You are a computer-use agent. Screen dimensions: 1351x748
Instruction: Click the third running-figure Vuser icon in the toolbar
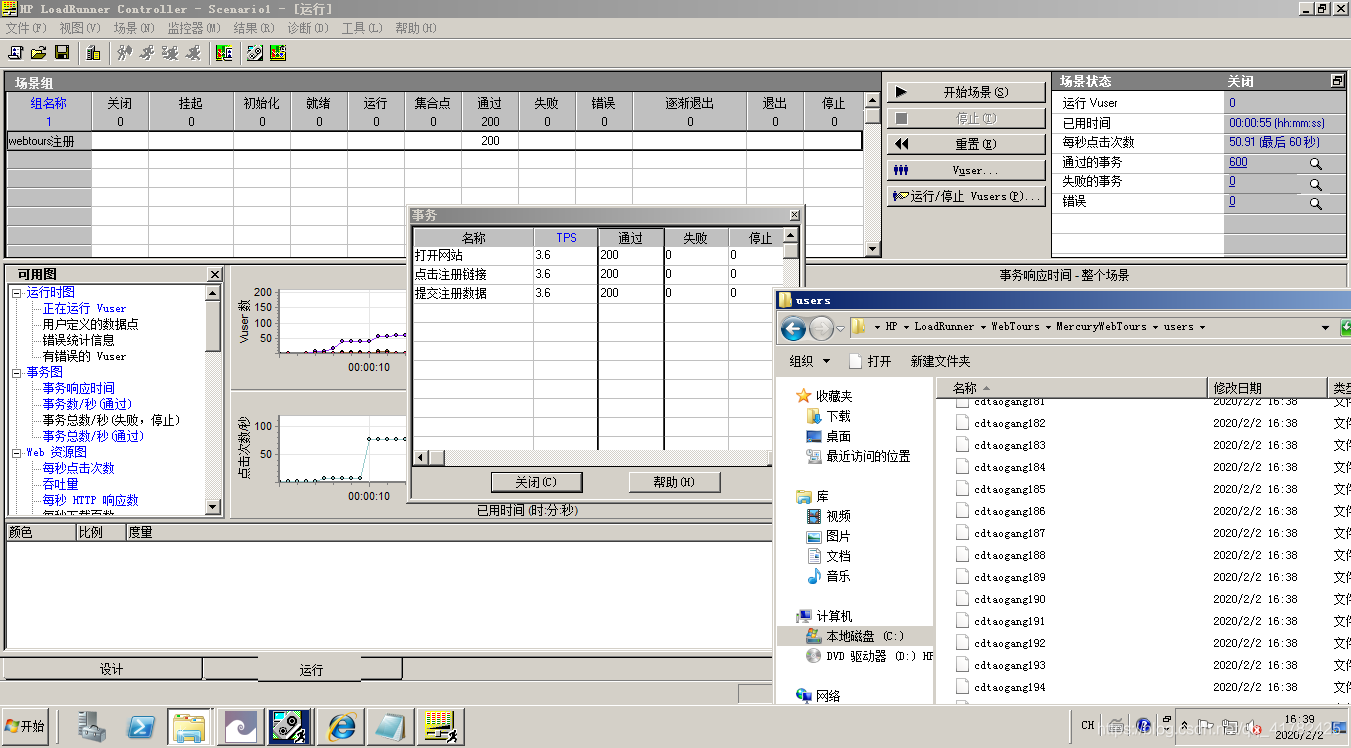point(170,53)
